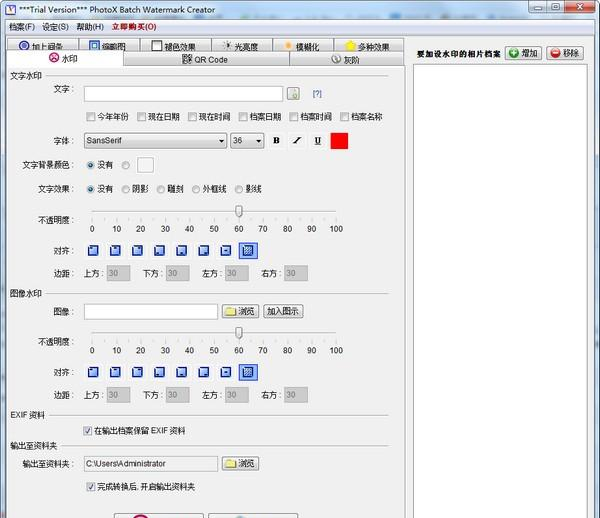The width and height of the screenshot is (600, 518).
Task: Toggle italic for watermark text
Action: point(297,141)
